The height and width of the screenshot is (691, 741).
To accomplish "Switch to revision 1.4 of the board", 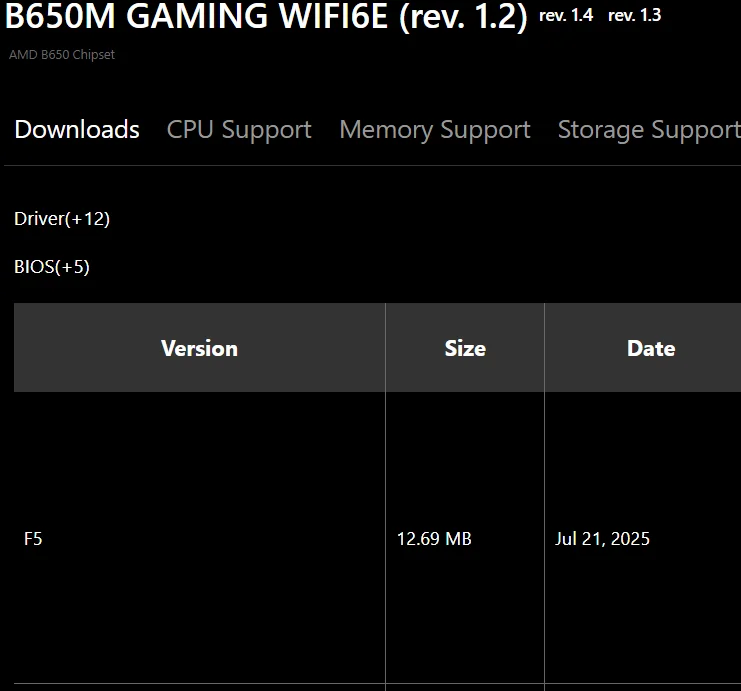I will tap(565, 15).
